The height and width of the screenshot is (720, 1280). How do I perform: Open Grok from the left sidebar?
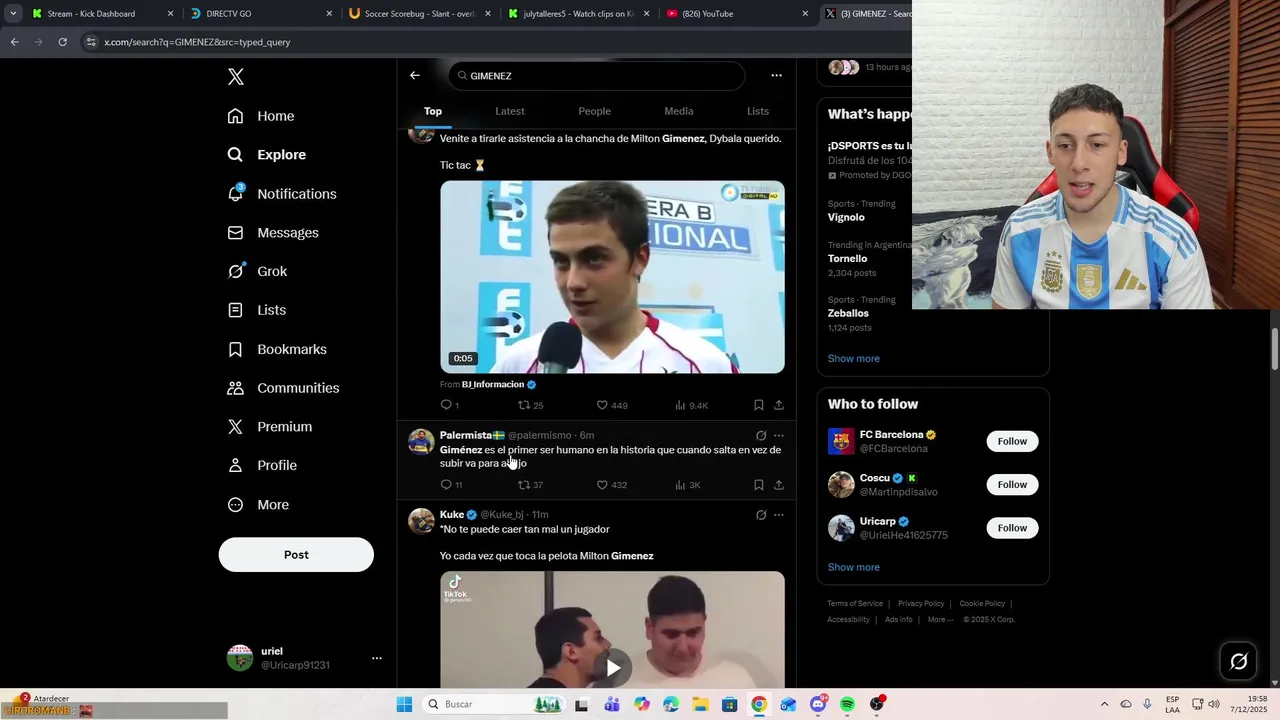point(257,271)
